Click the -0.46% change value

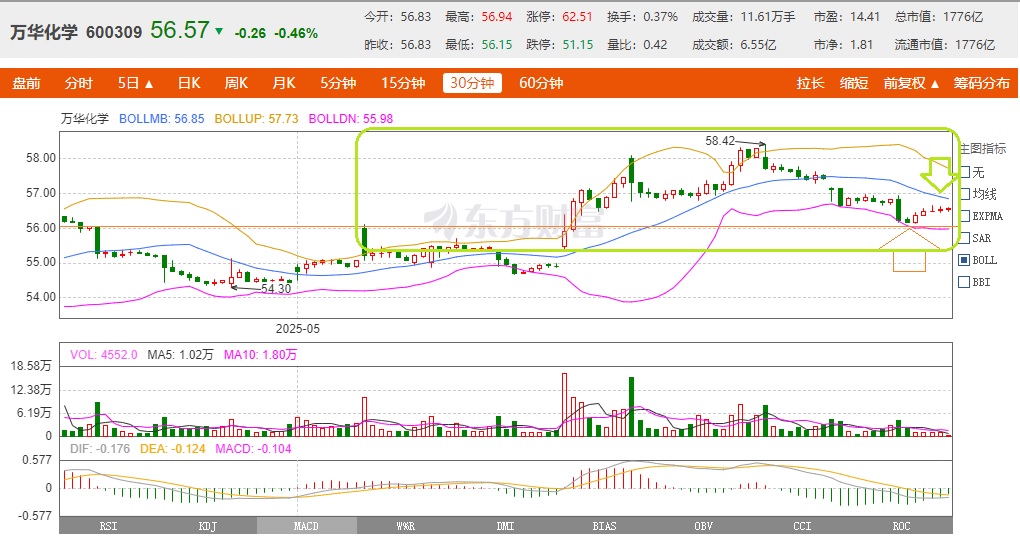(296, 33)
